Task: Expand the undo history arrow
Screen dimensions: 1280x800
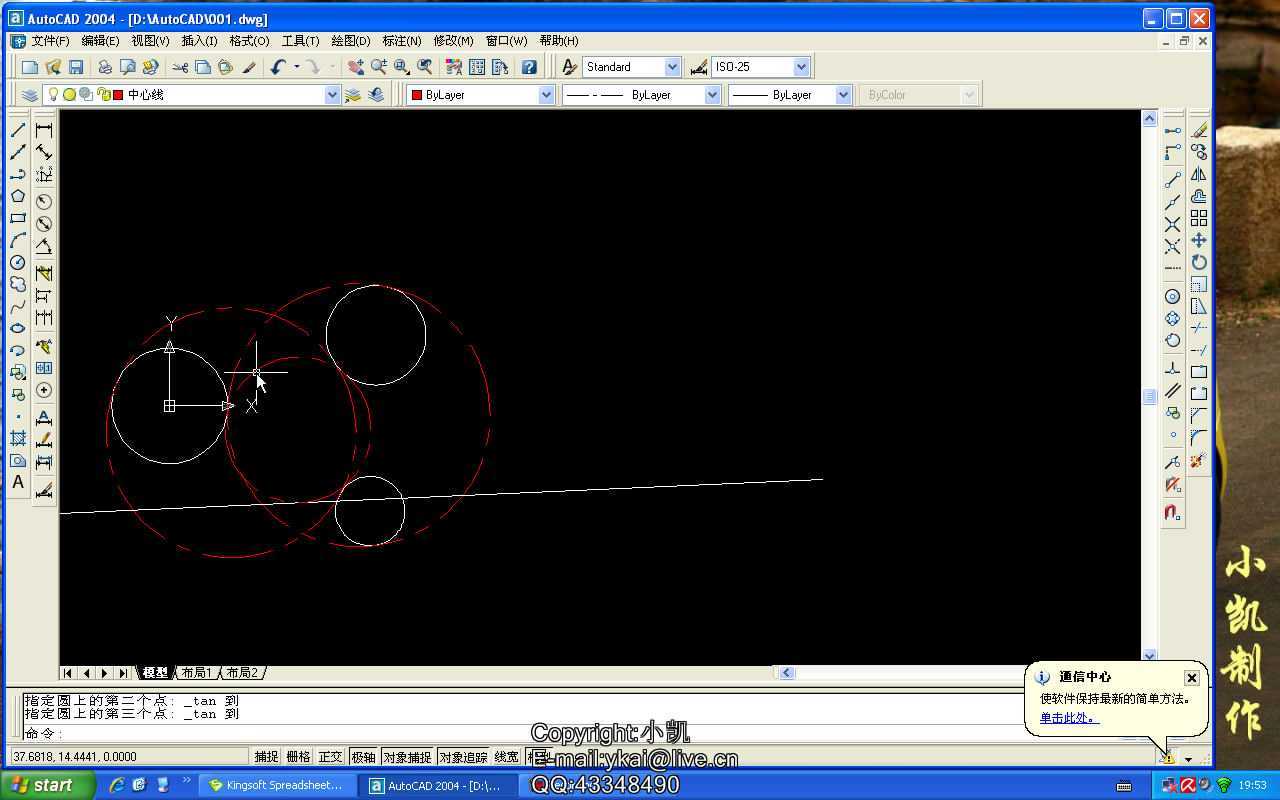Action: (x=296, y=67)
